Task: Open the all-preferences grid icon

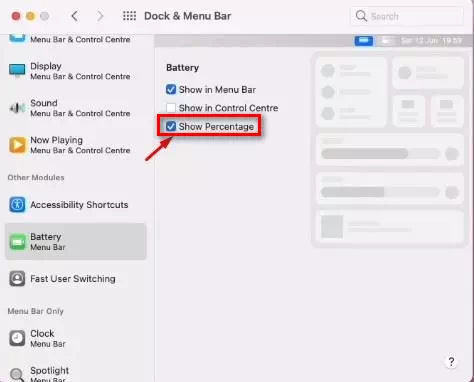Action: [129, 16]
